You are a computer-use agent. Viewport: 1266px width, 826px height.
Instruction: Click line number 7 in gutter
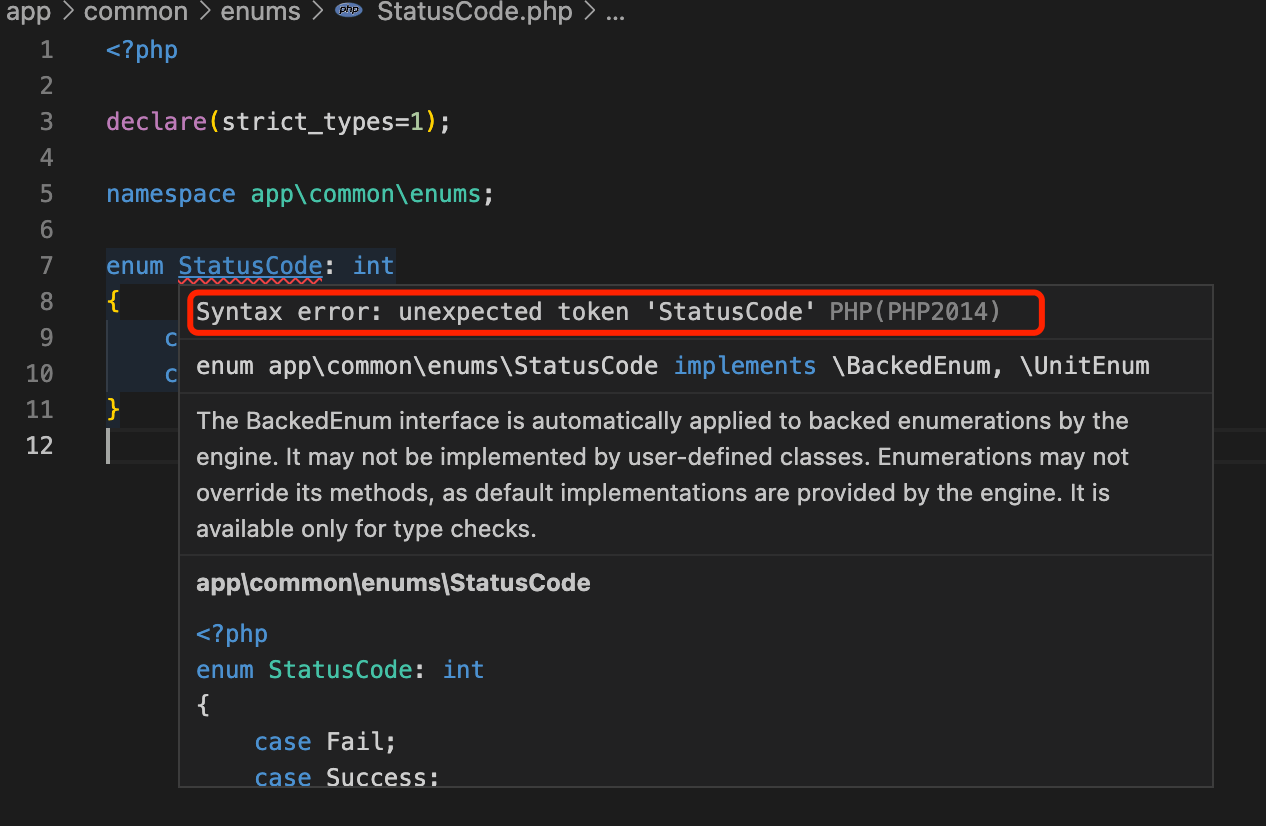46,266
